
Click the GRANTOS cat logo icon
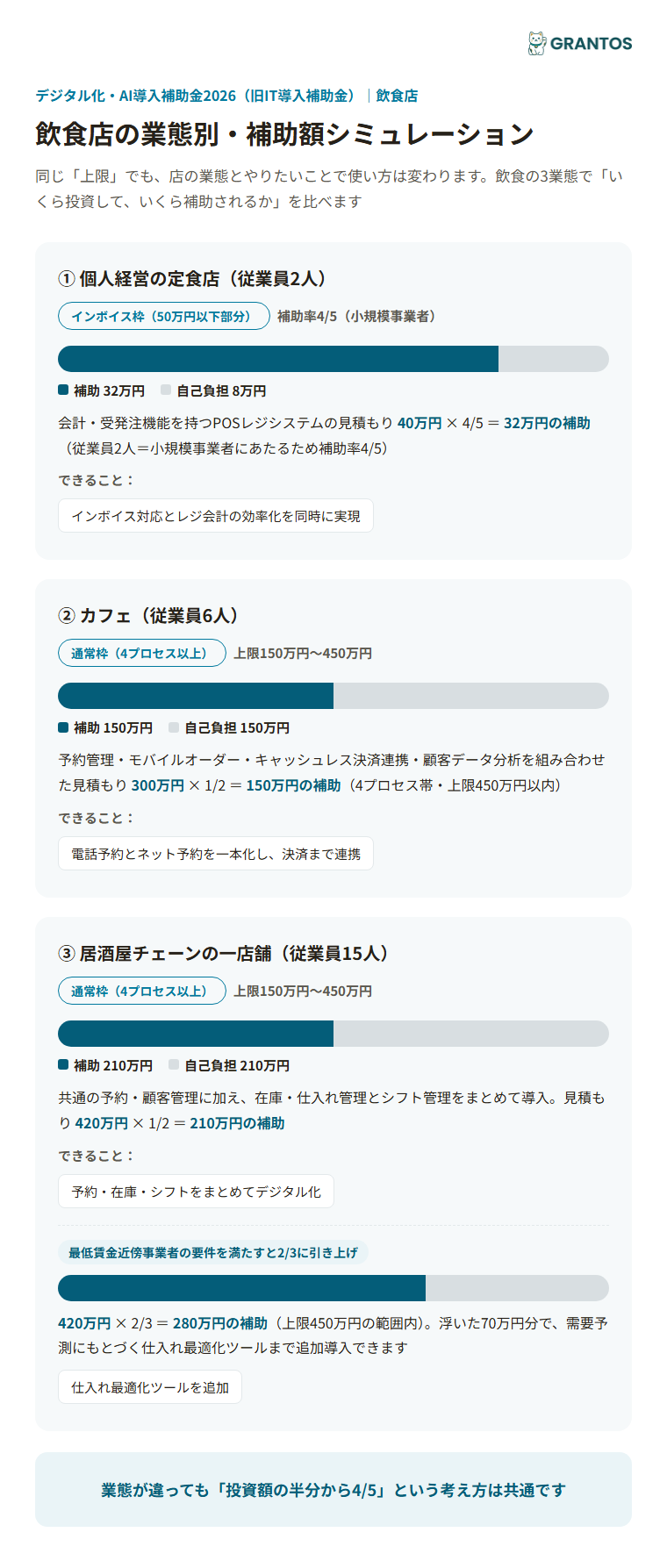536,43
